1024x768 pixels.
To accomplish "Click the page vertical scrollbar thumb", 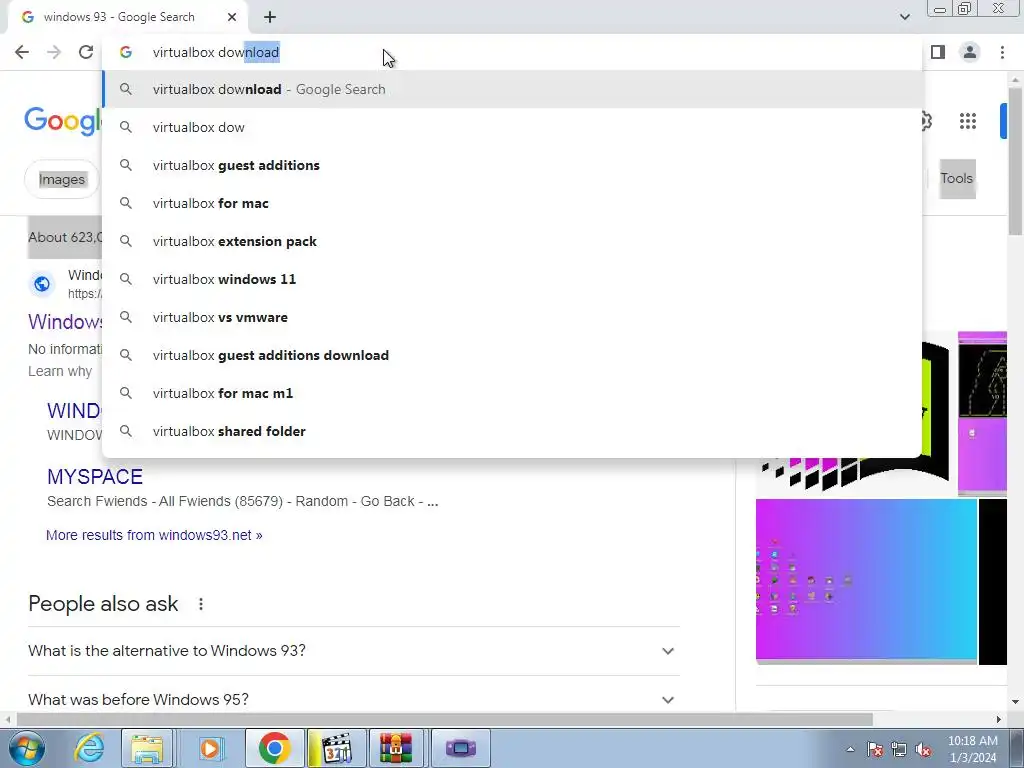I will coord(1015,160).
